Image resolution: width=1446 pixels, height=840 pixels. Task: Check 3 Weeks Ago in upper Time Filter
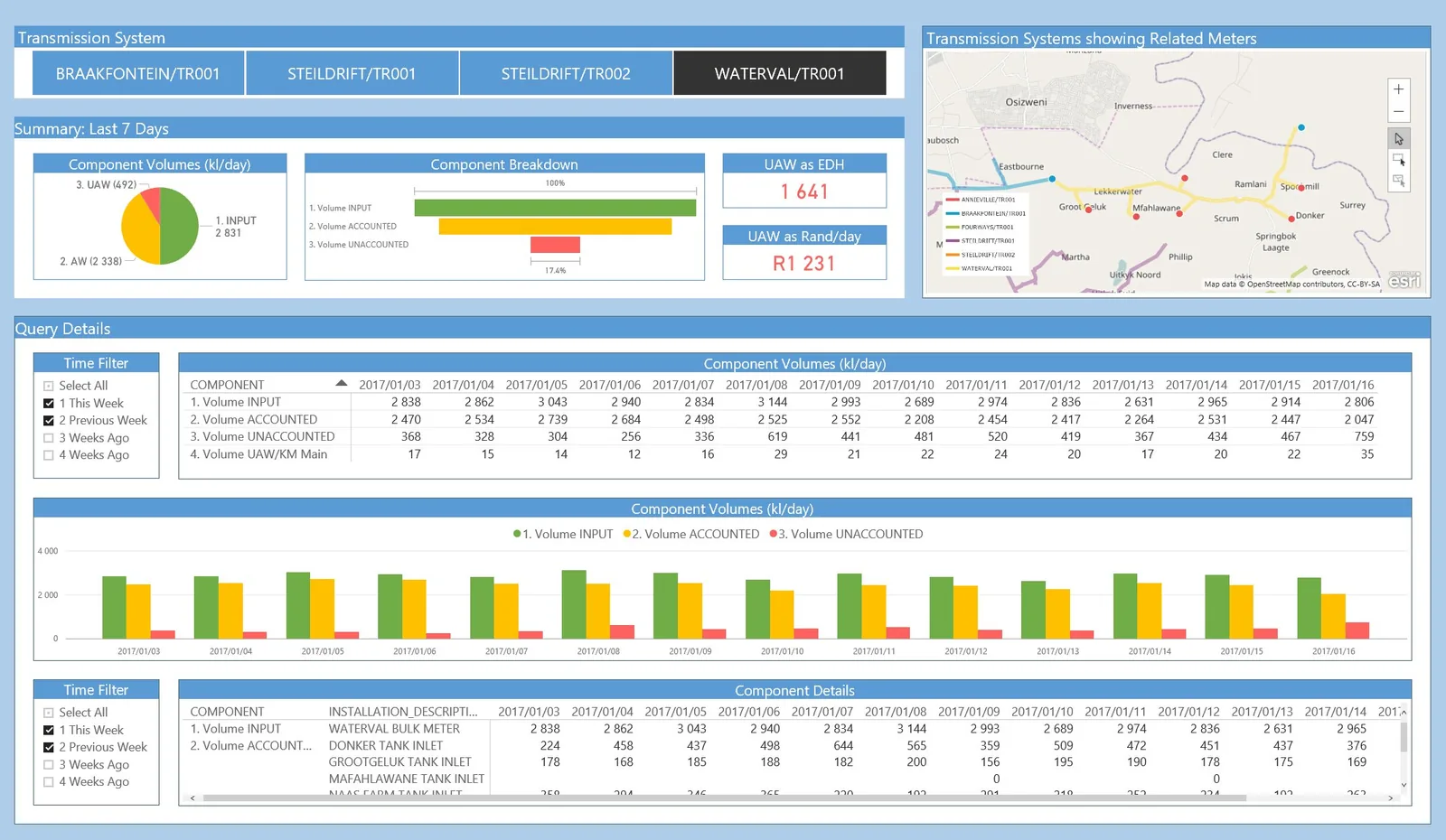point(49,438)
